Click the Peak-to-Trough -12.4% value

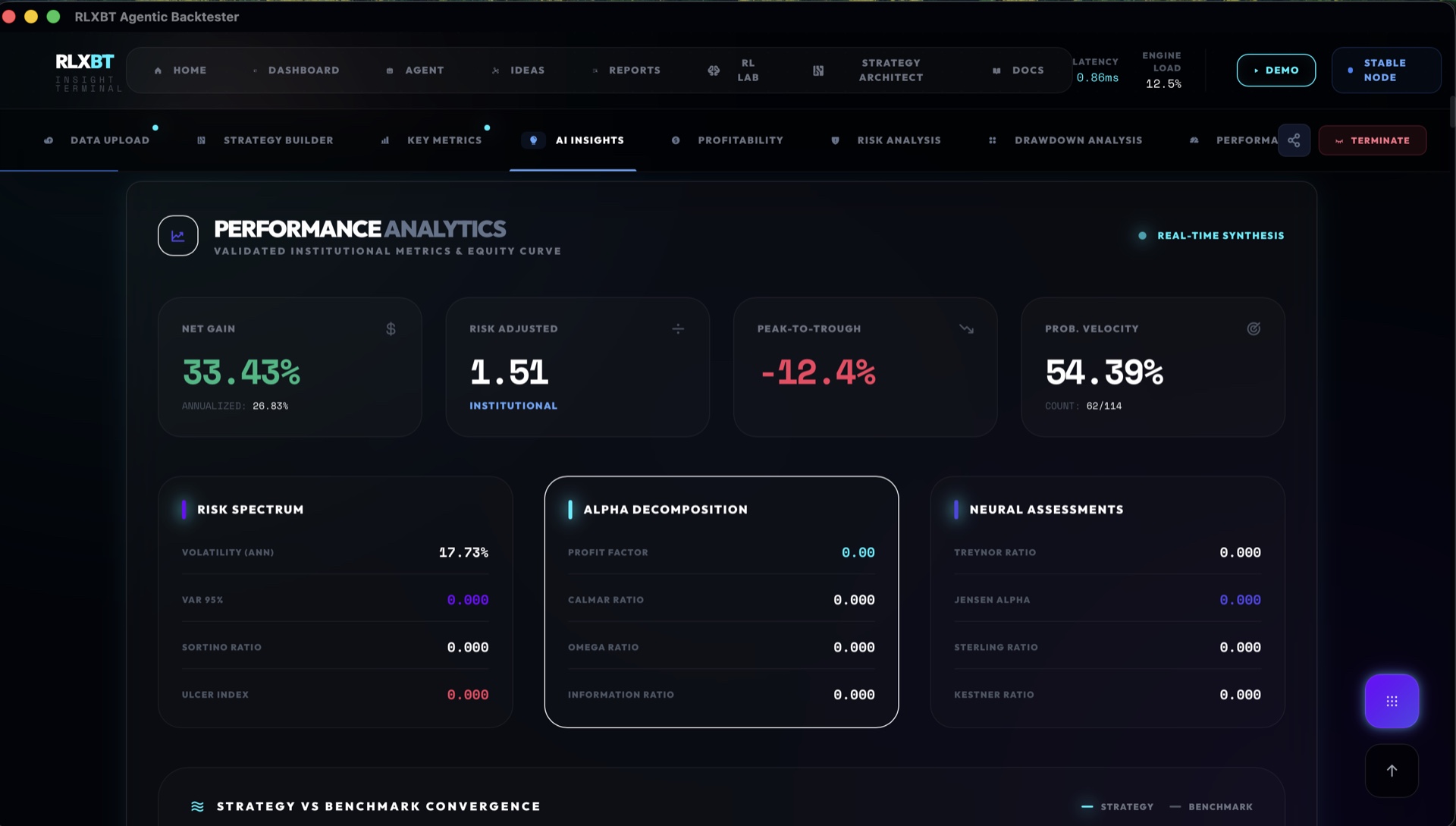(818, 372)
